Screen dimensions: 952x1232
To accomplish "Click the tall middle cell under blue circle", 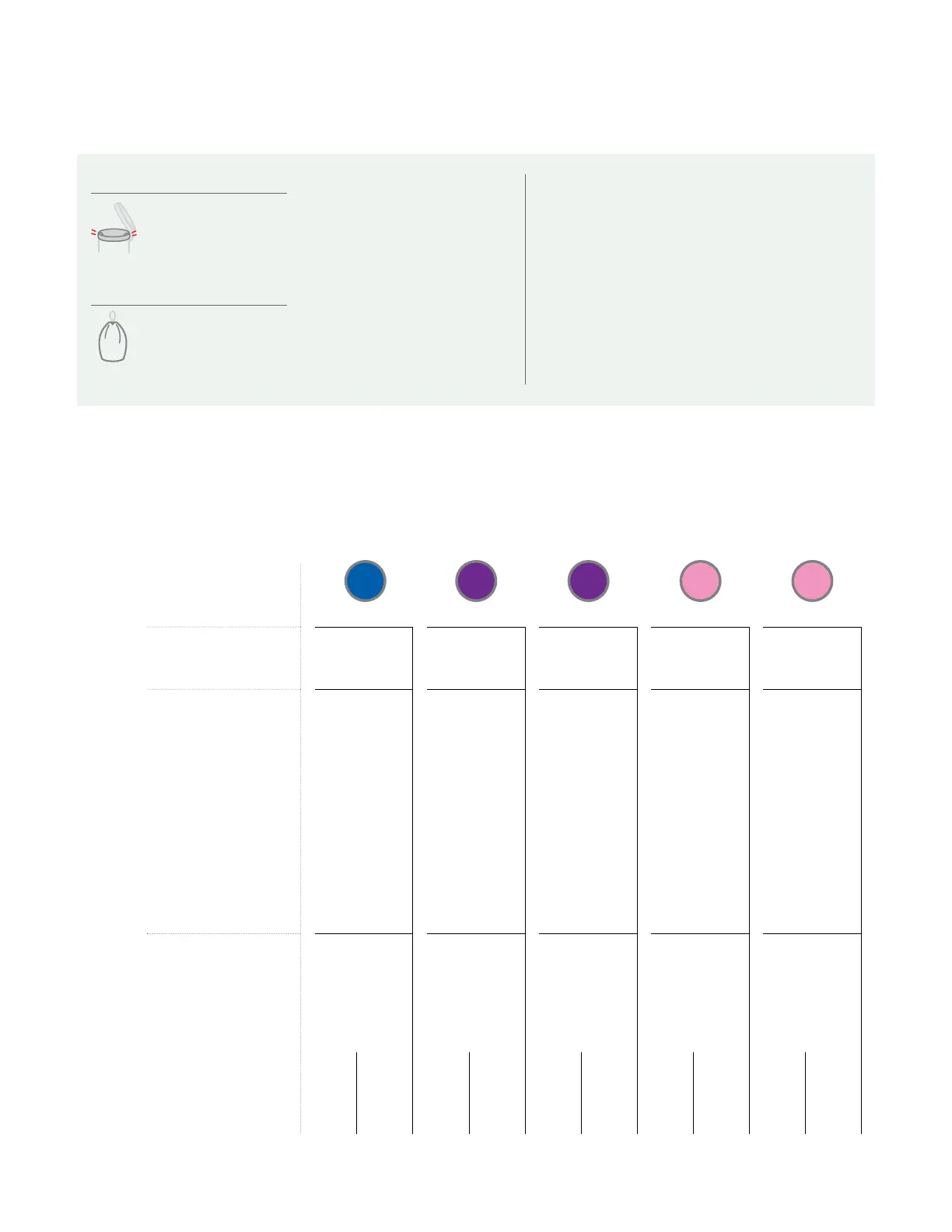I will (x=363, y=810).
